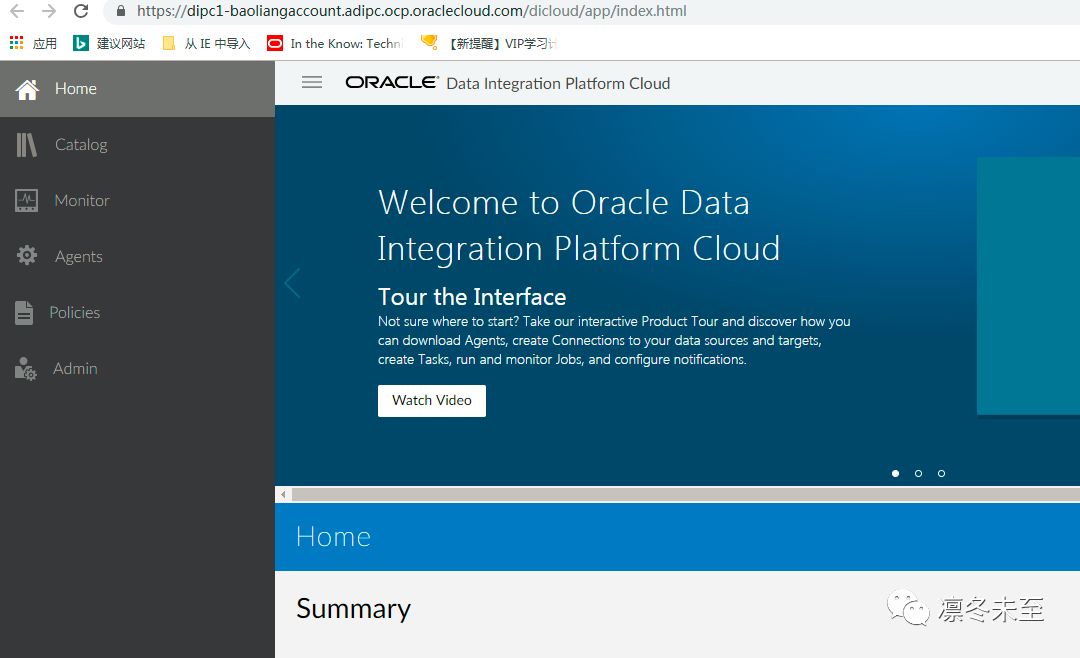Viewport: 1080px width, 658px height.
Task: Select Home in the sidebar menu
Action: tap(138, 89)
